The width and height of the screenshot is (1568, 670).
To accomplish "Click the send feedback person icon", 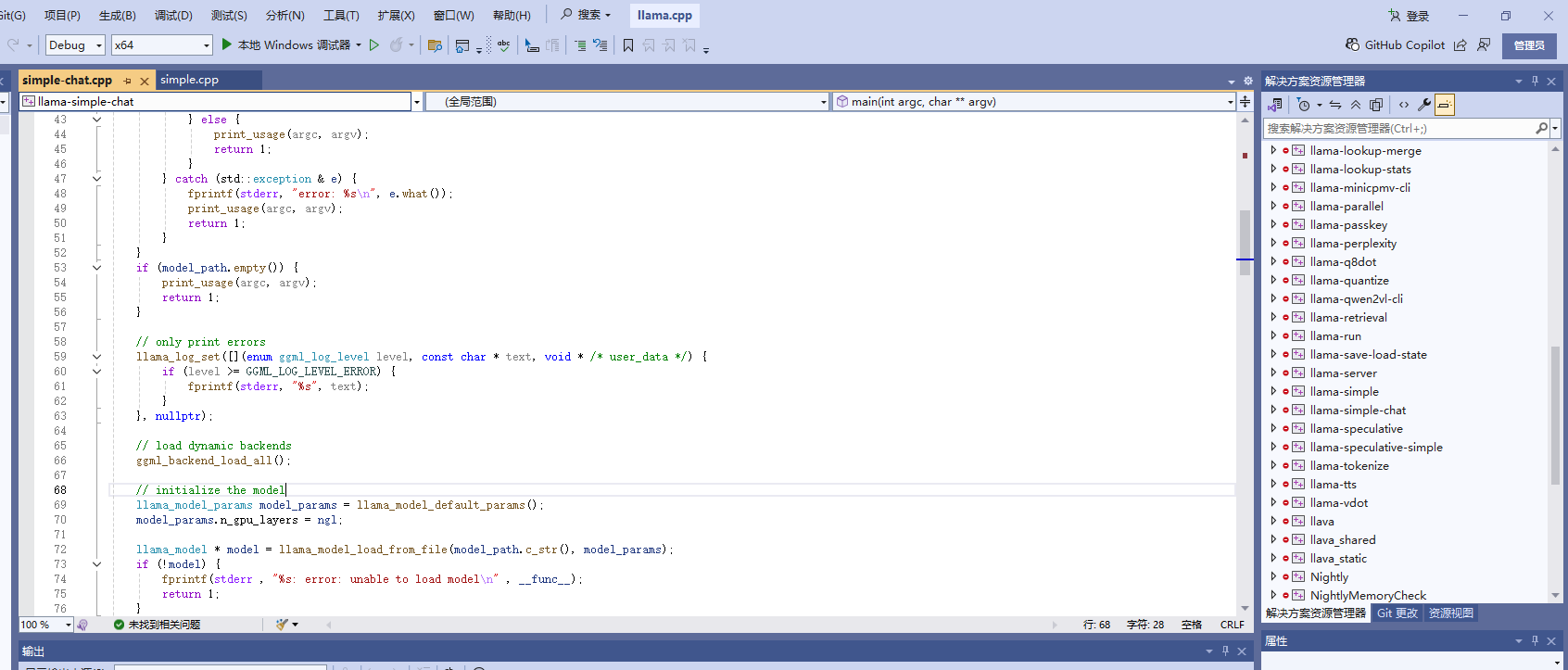I will [1484, 44].
